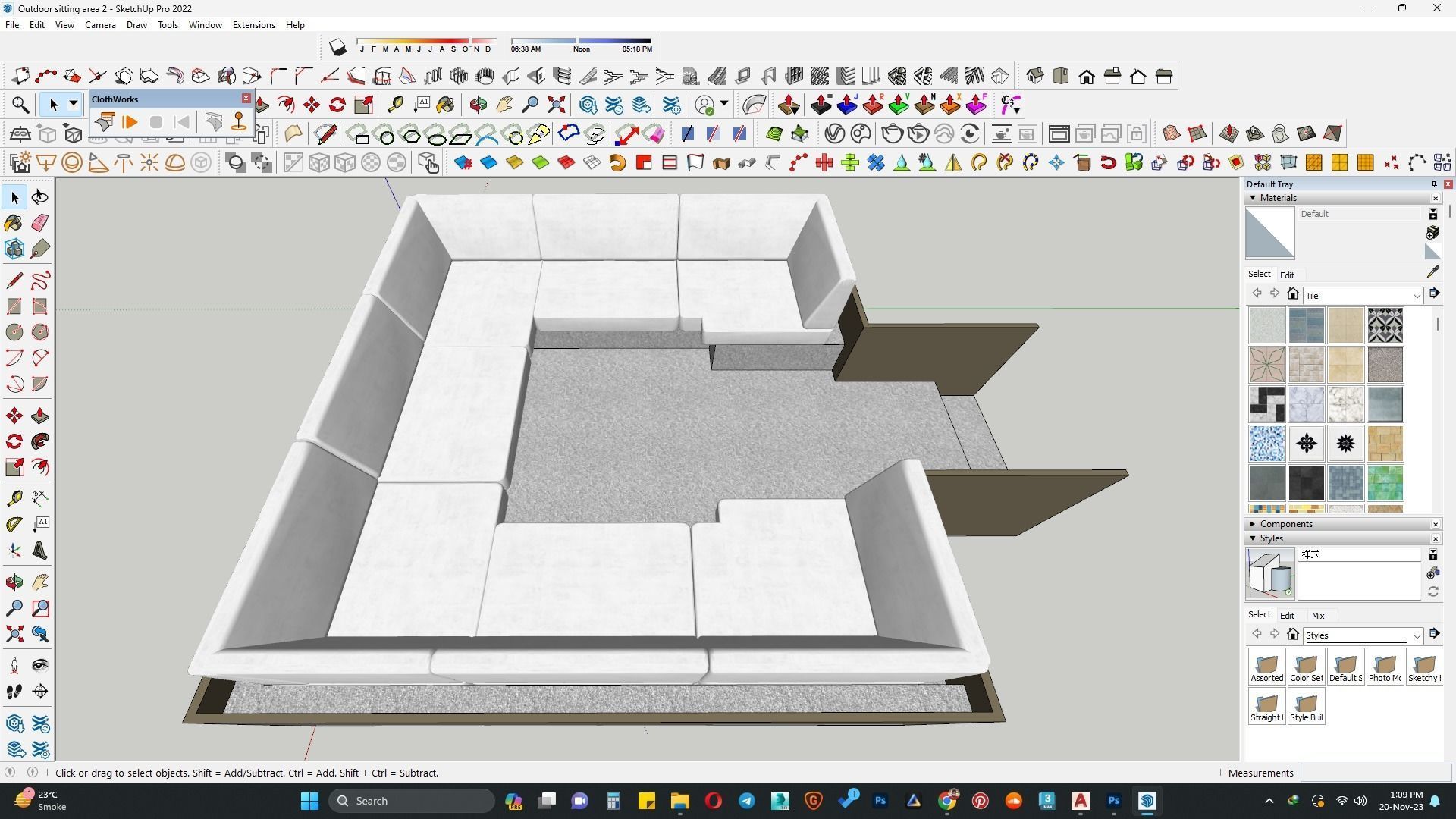Go to Styles home collection icon

click(x=1293, y=635)
